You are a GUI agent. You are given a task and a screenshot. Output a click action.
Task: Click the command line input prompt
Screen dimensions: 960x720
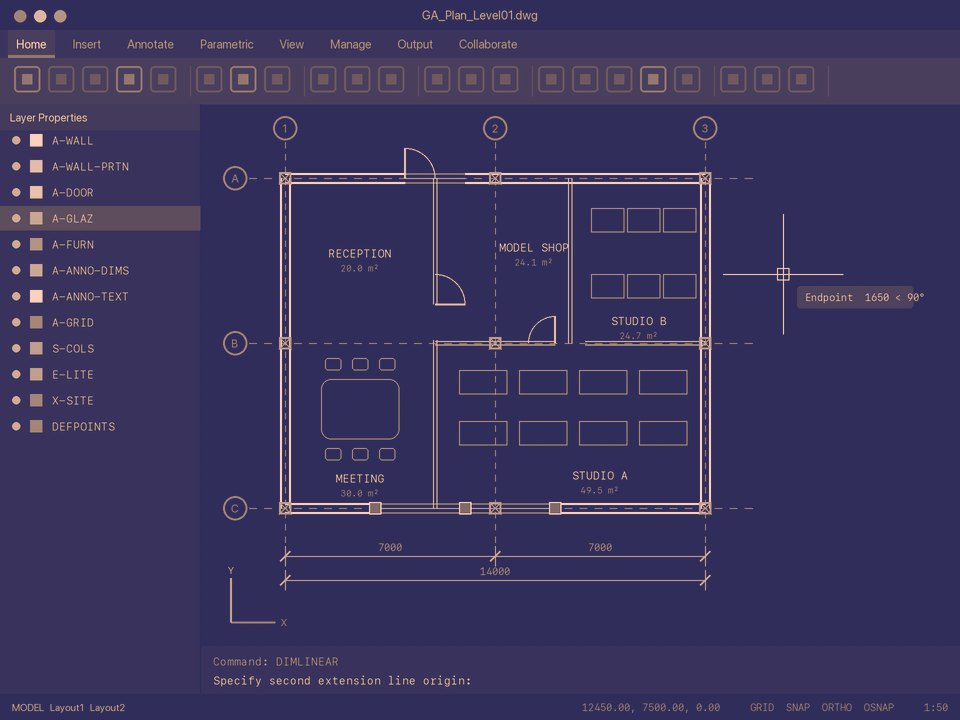[x=342, y=681]
